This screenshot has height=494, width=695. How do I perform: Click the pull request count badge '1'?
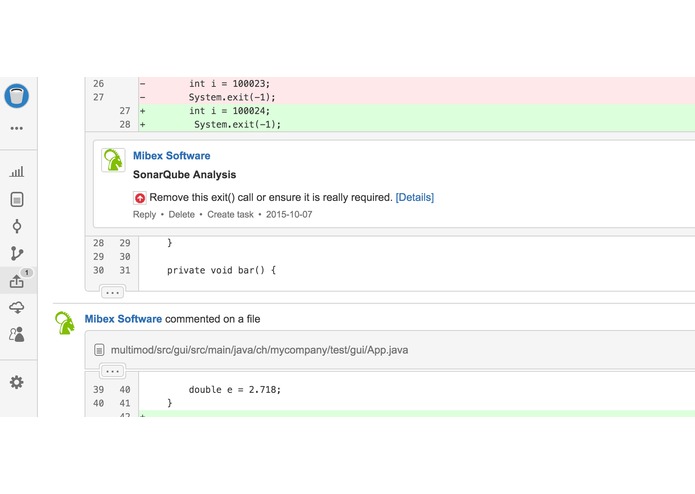tap(27, 272)
